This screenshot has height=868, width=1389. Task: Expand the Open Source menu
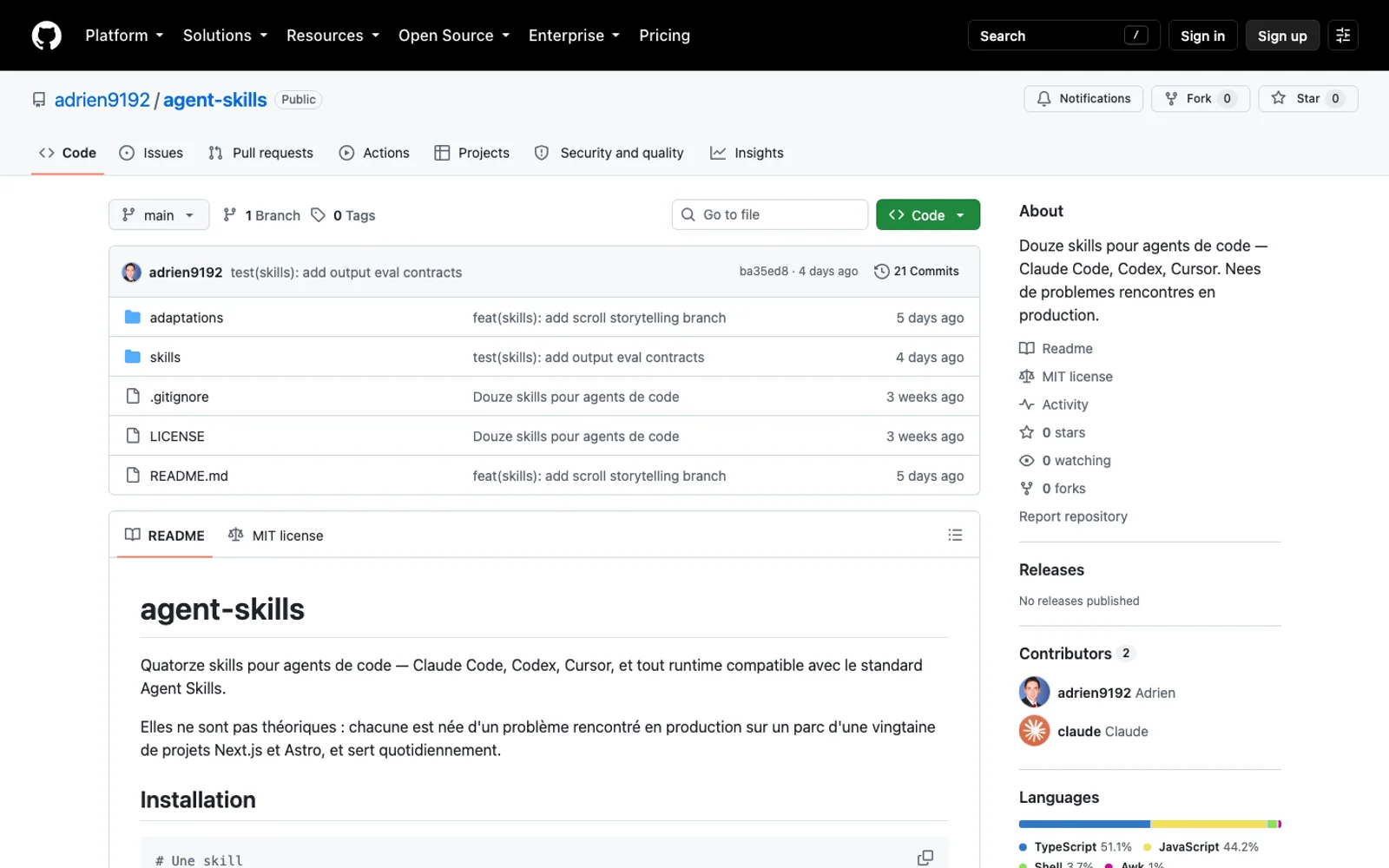tap(454, 36)
